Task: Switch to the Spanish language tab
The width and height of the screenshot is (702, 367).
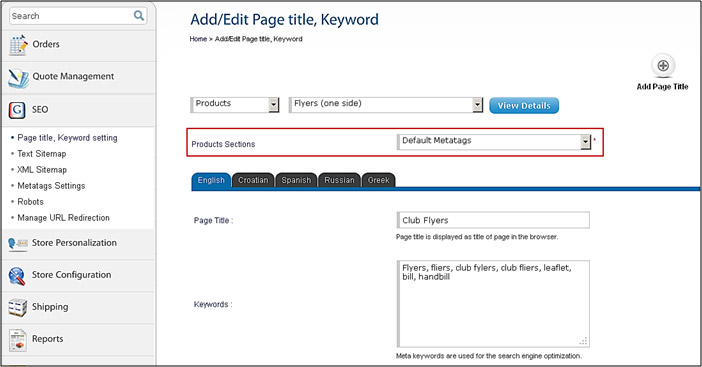Action: coord(296,180)
